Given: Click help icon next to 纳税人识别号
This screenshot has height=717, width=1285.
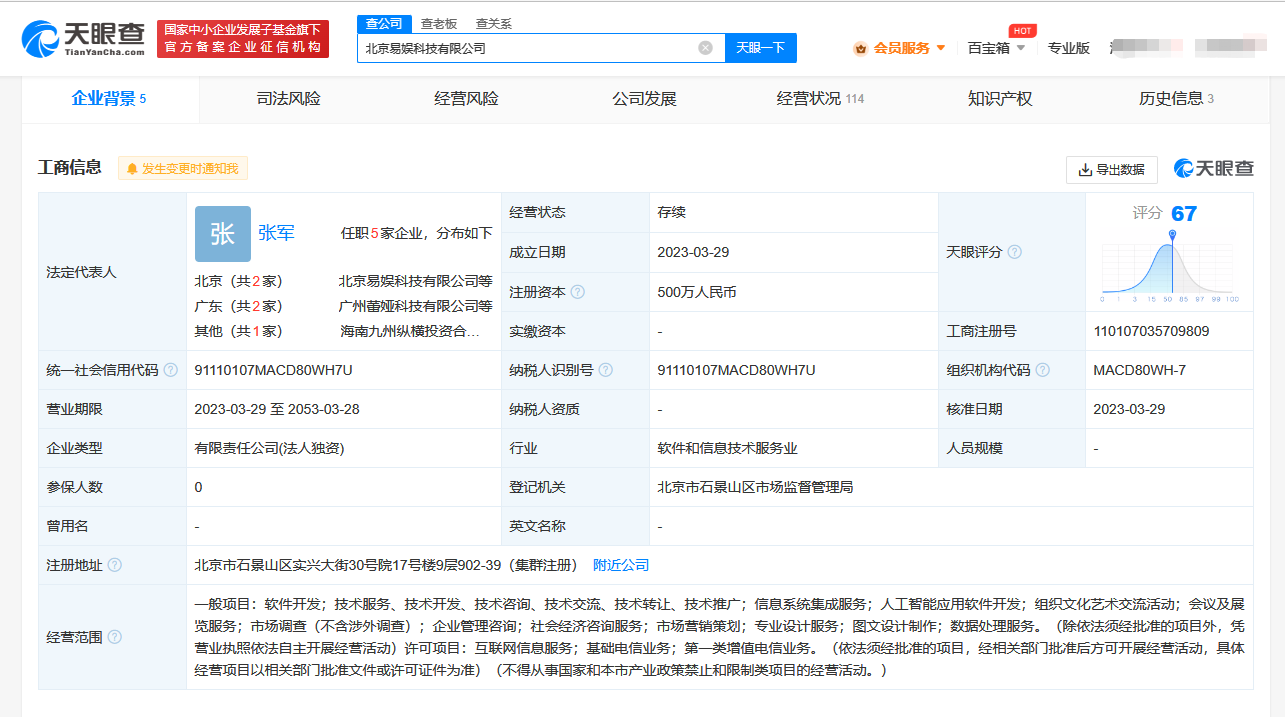Looking at the screenshot, I should pyautogui.click(x=606, y=370).
